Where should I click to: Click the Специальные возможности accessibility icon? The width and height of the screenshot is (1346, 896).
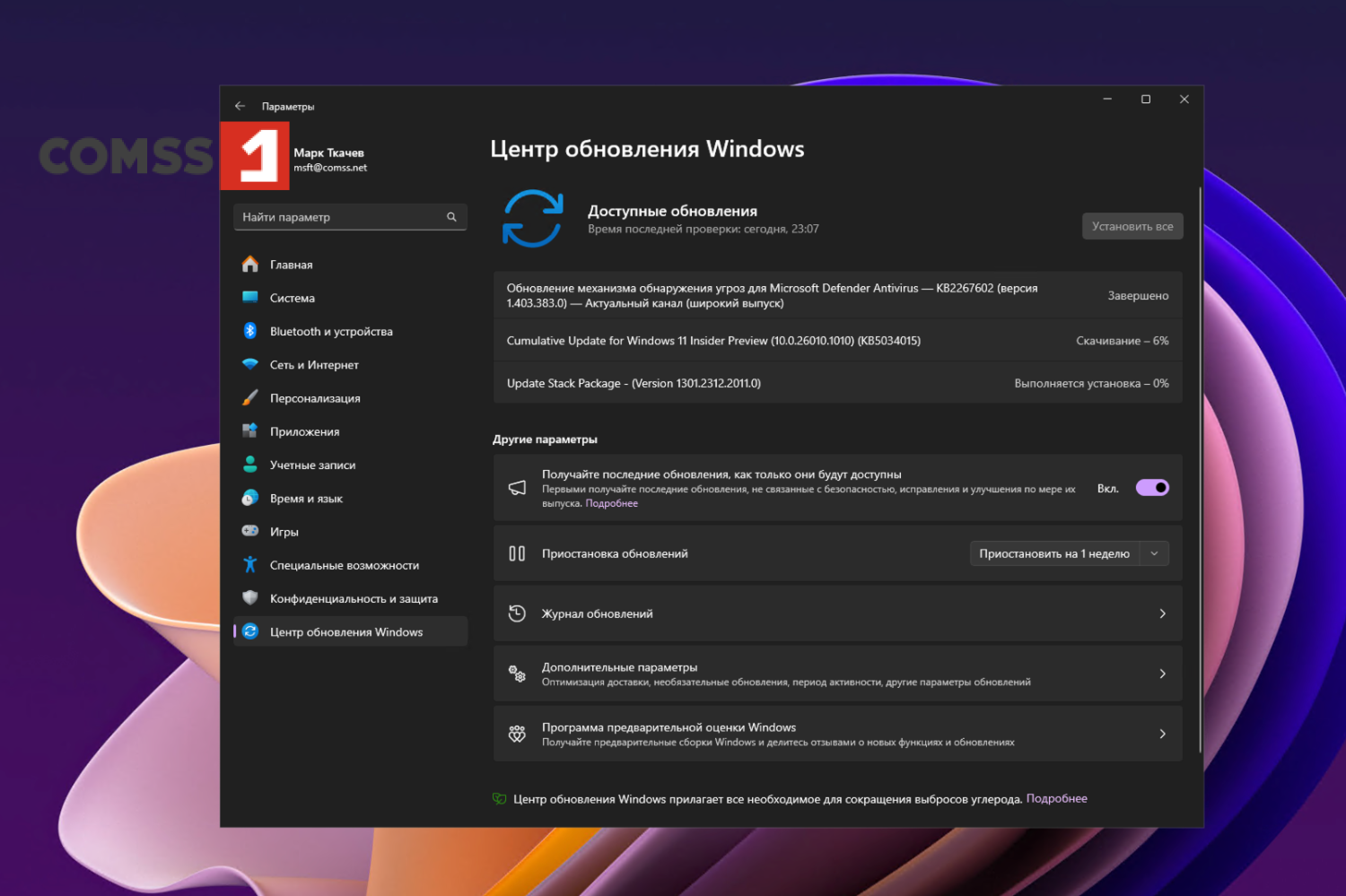coord(250,565)
